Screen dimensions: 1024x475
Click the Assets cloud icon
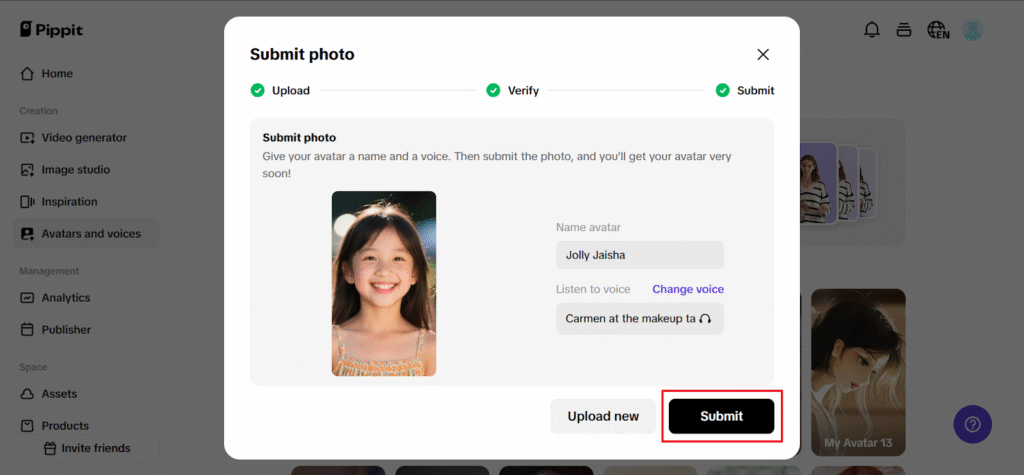[x=27, y=394]
